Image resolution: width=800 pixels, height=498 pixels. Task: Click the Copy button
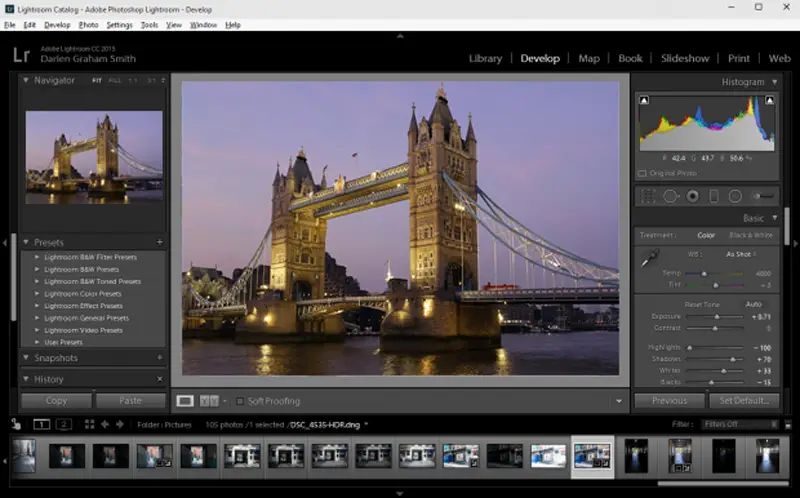[56, 401]
